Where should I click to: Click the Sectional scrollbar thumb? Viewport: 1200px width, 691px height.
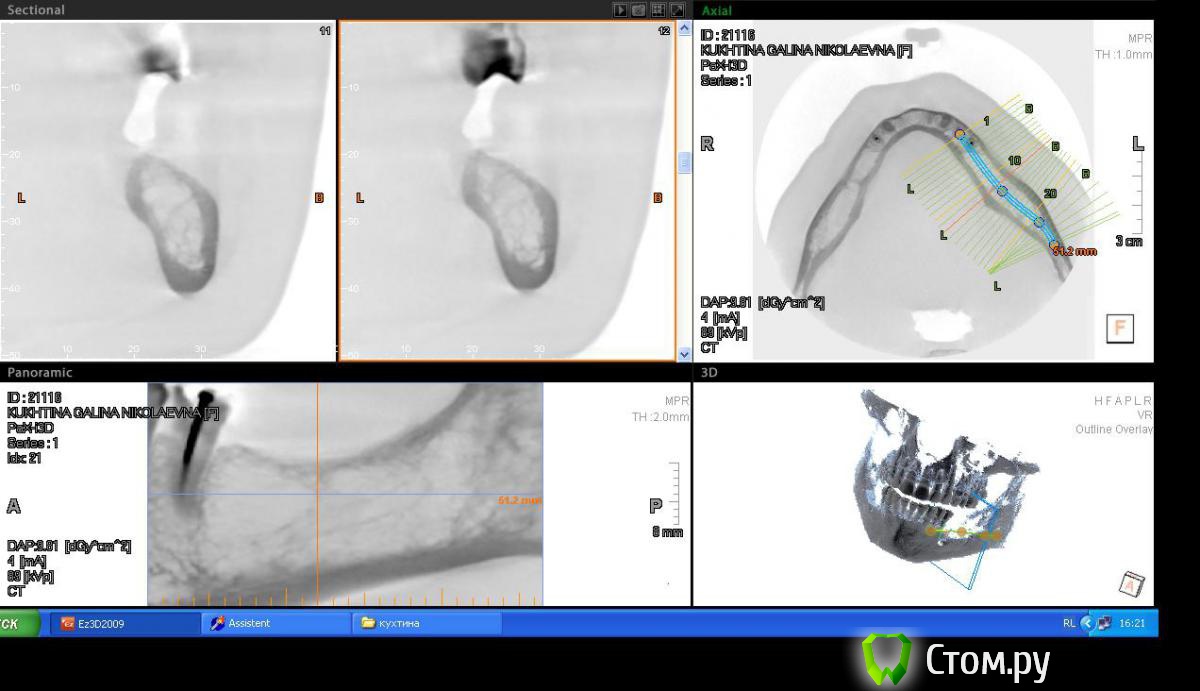tap(685, 162)
